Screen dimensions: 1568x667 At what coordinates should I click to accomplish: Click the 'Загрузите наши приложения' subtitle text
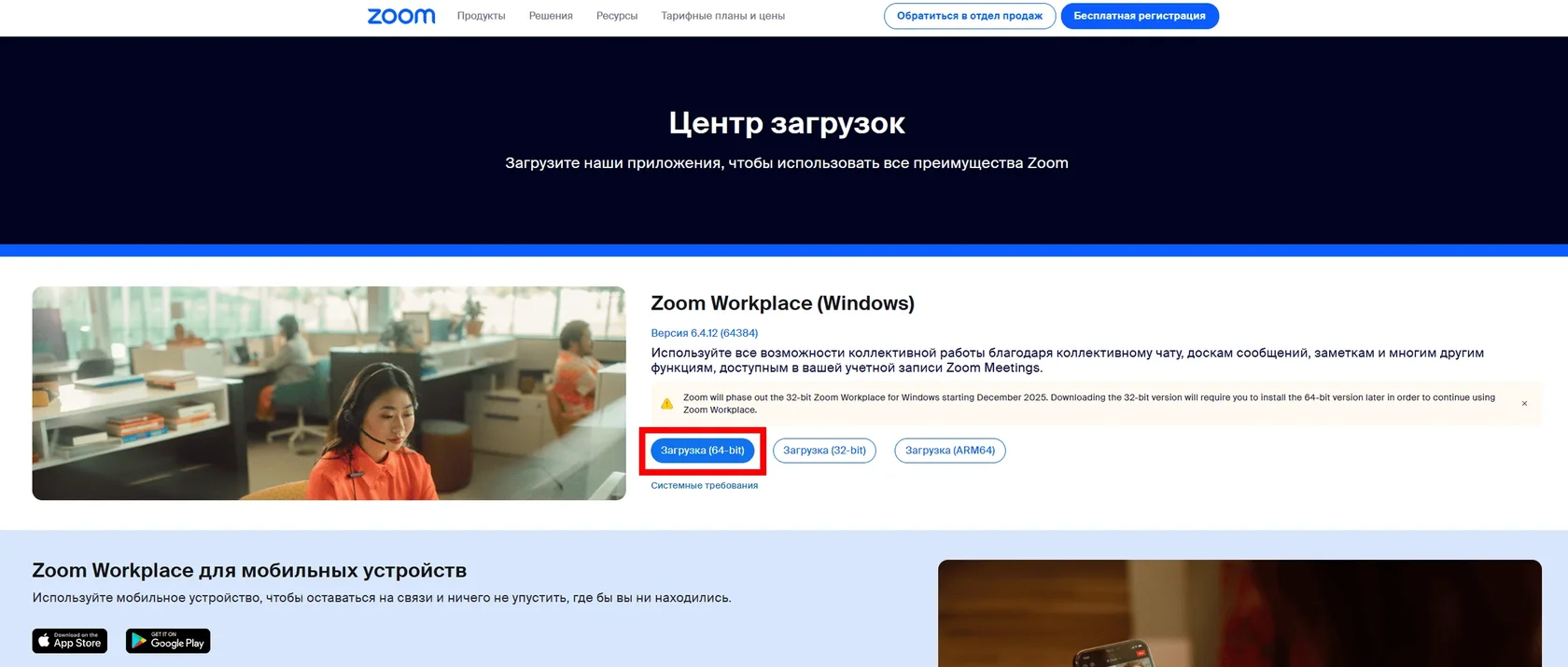(787, 163)
